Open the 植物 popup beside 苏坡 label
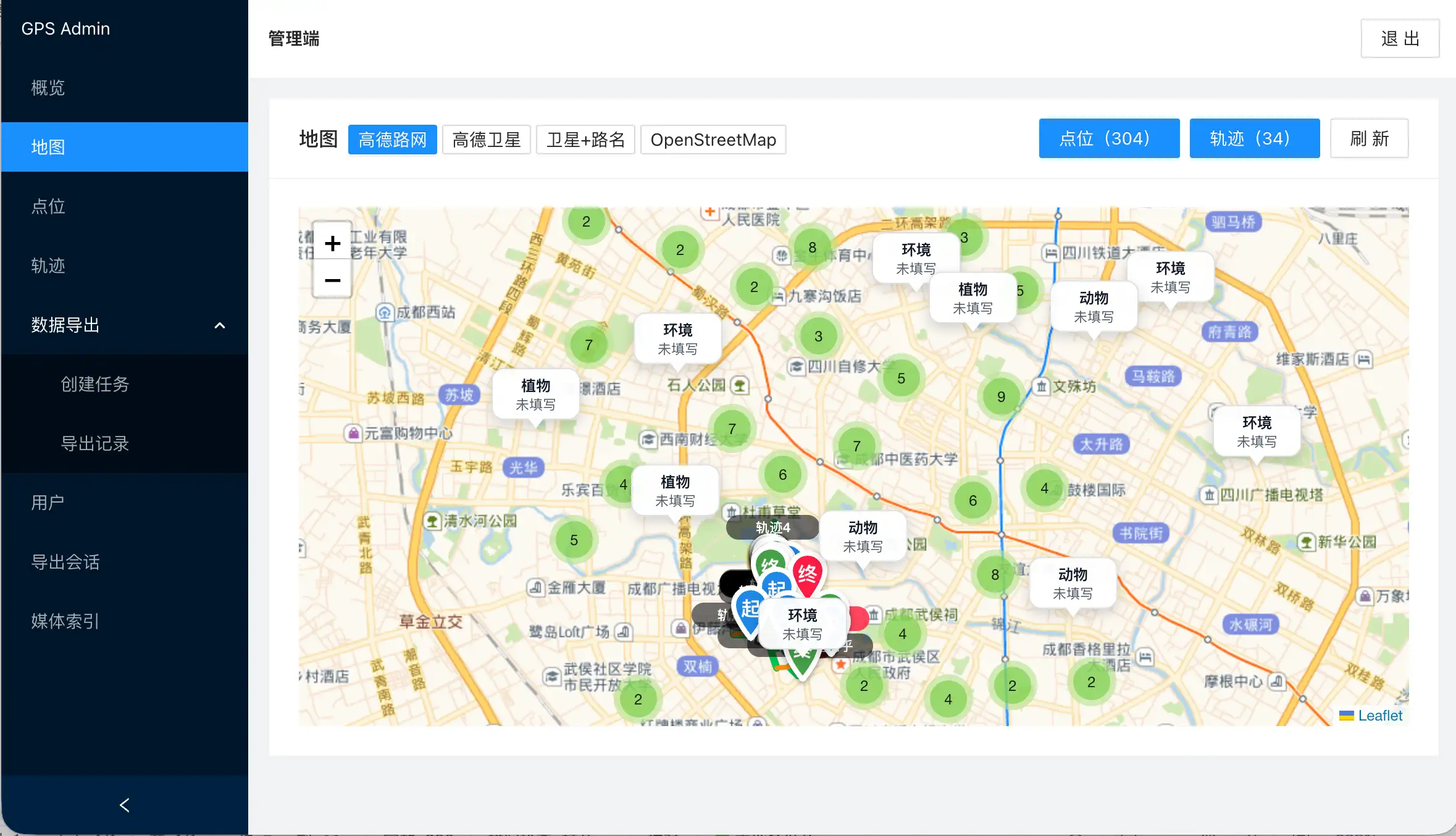The width and height of the screenshot is (1456, 836). pyautogui.click(x=535, y=395)
